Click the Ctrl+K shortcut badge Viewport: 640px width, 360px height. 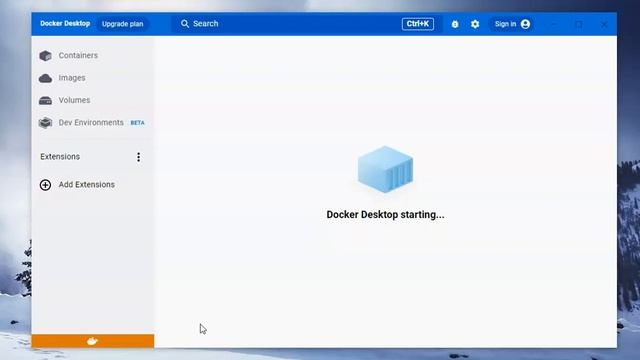418,24
